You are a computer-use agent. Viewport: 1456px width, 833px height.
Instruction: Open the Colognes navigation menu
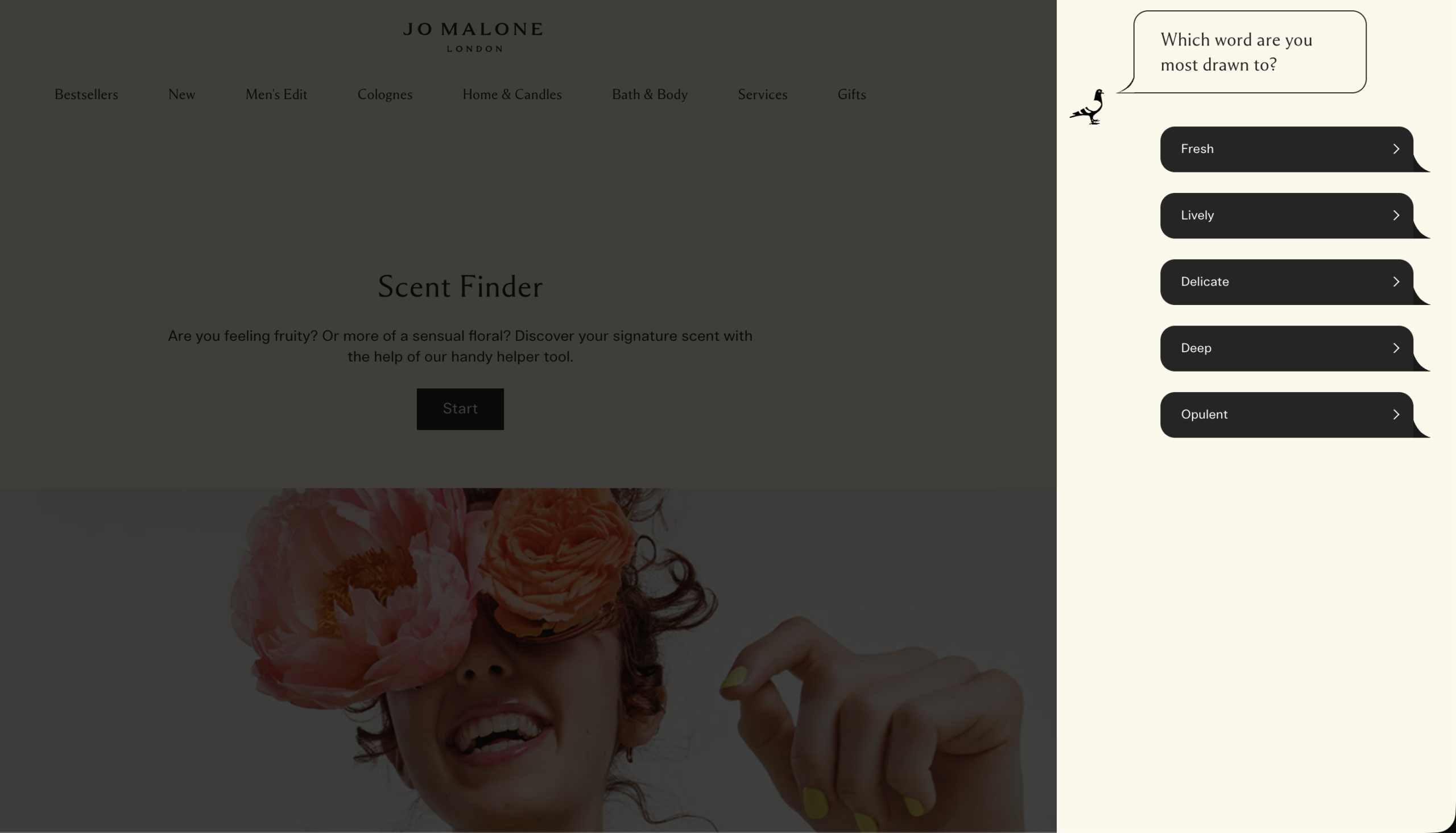385,94
